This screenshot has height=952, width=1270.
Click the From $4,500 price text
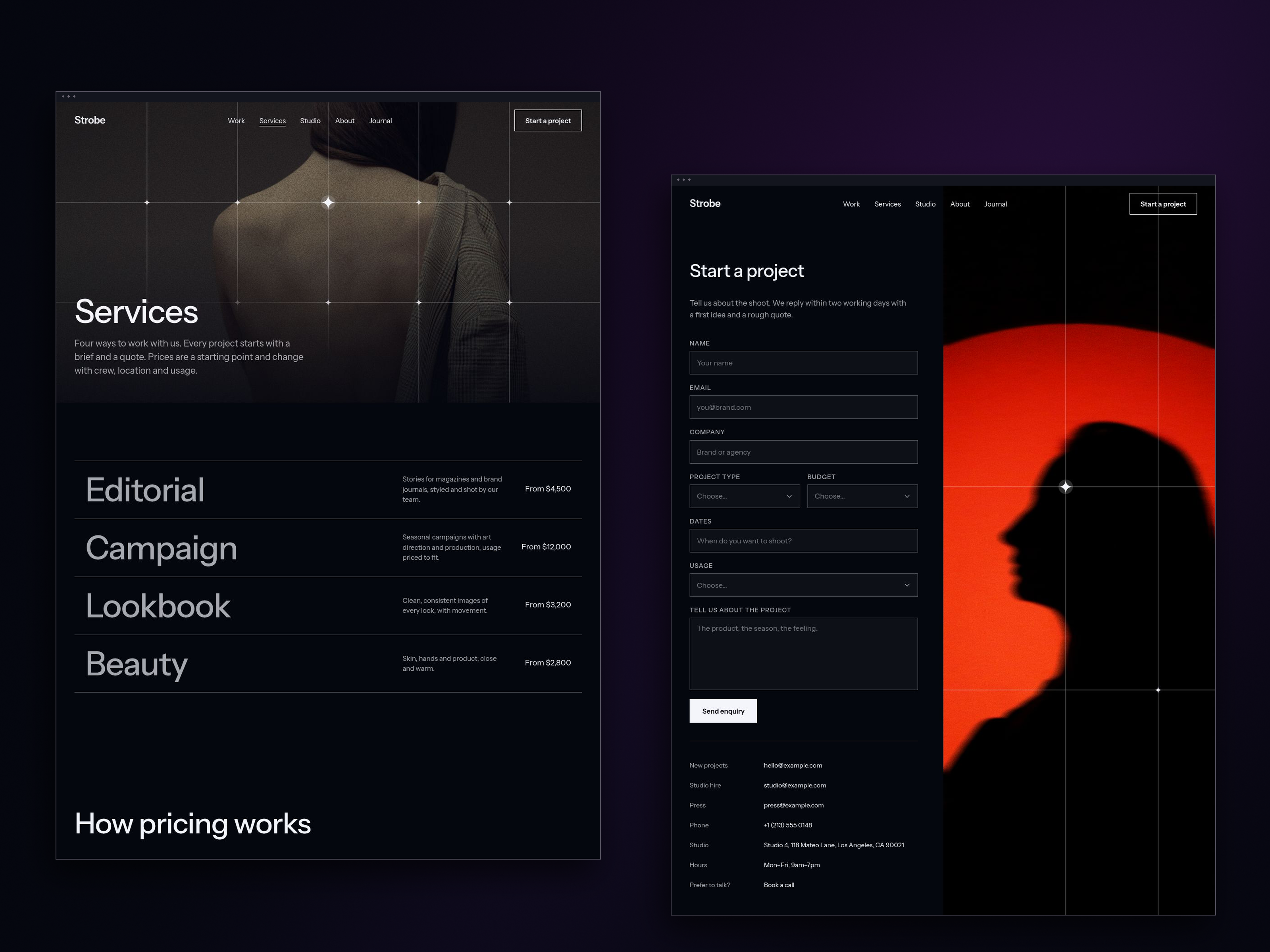[x=548, y=488]
